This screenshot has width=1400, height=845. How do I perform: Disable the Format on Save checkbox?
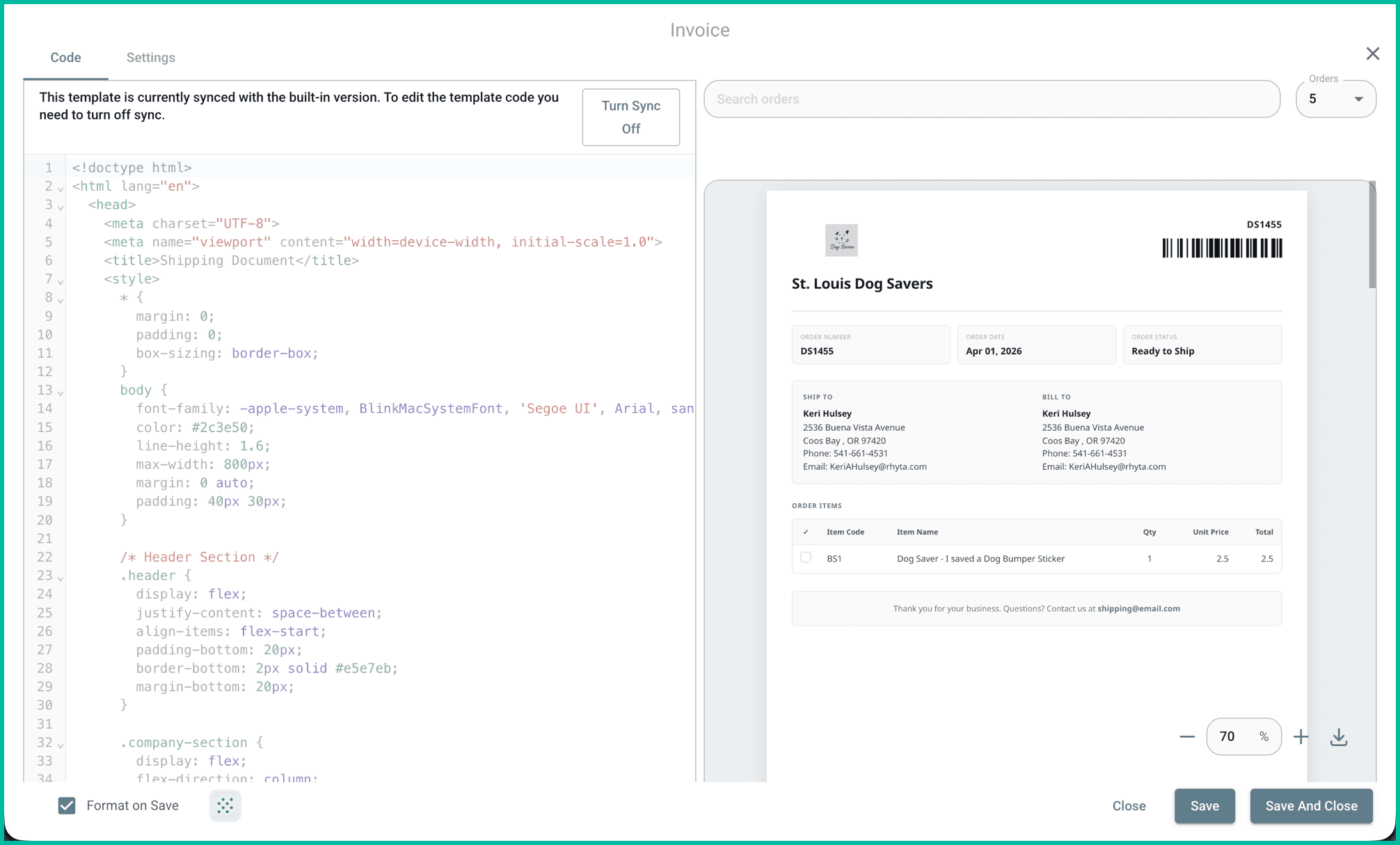(66, 805)
